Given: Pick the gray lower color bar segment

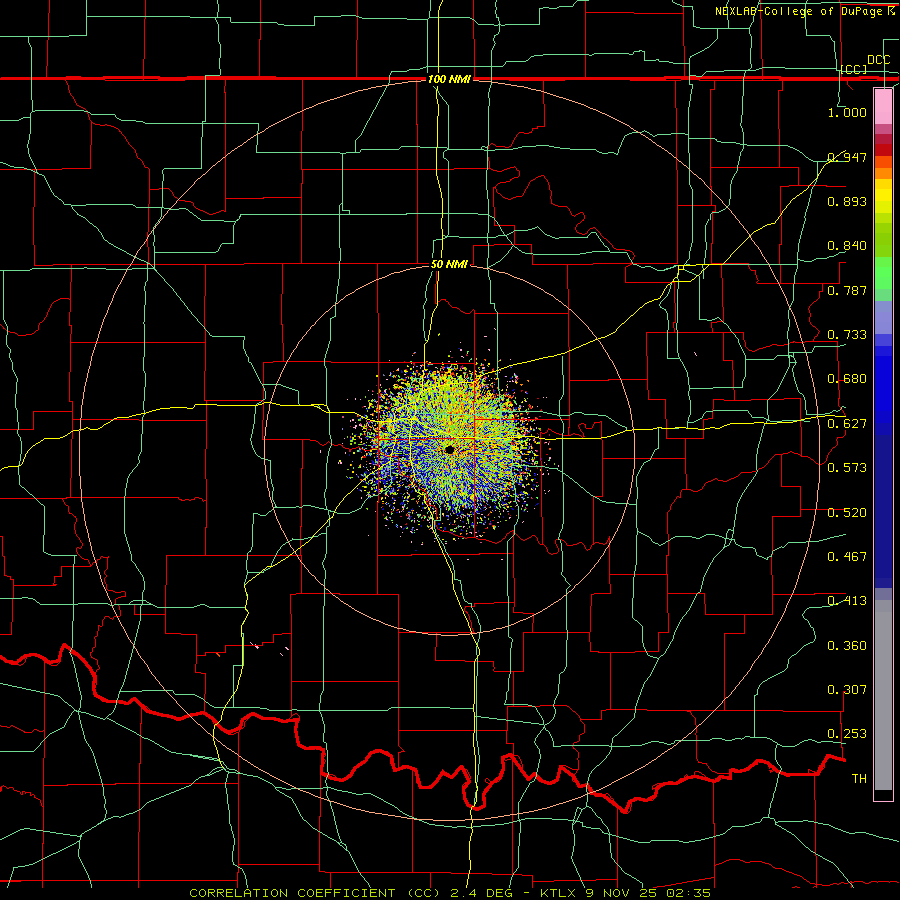Looking at the screenshot, I should (x=883, y=695).
